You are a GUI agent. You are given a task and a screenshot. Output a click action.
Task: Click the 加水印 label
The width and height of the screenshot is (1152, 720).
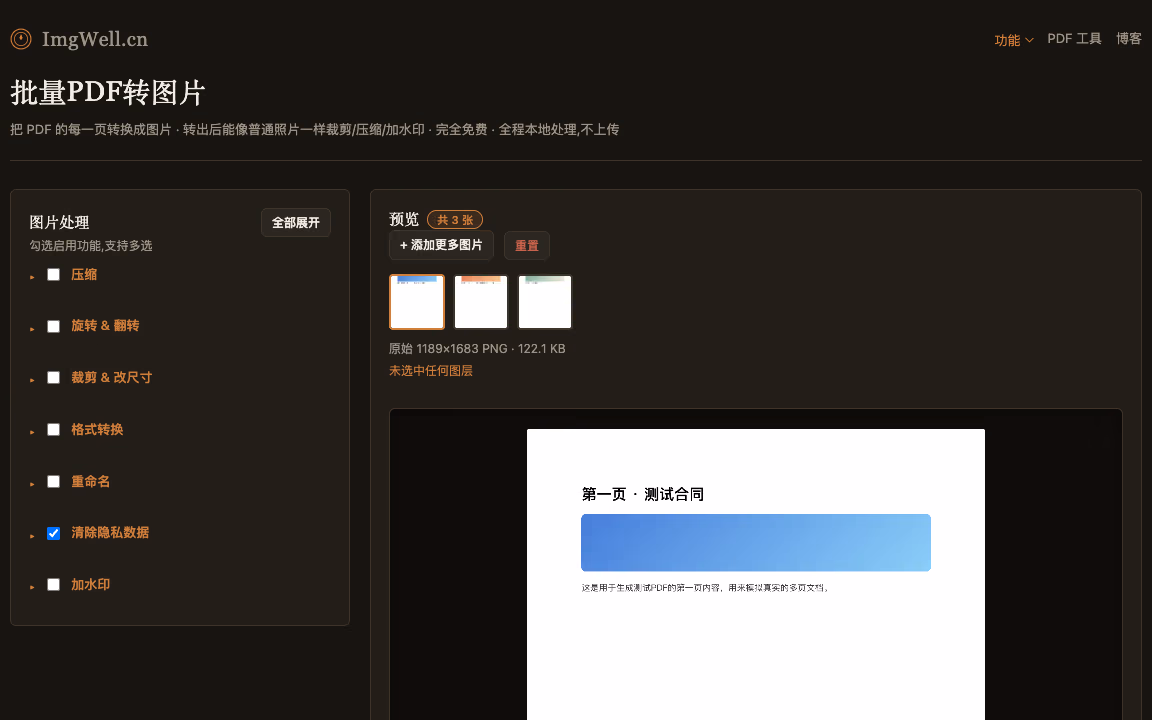coord(90,585)
